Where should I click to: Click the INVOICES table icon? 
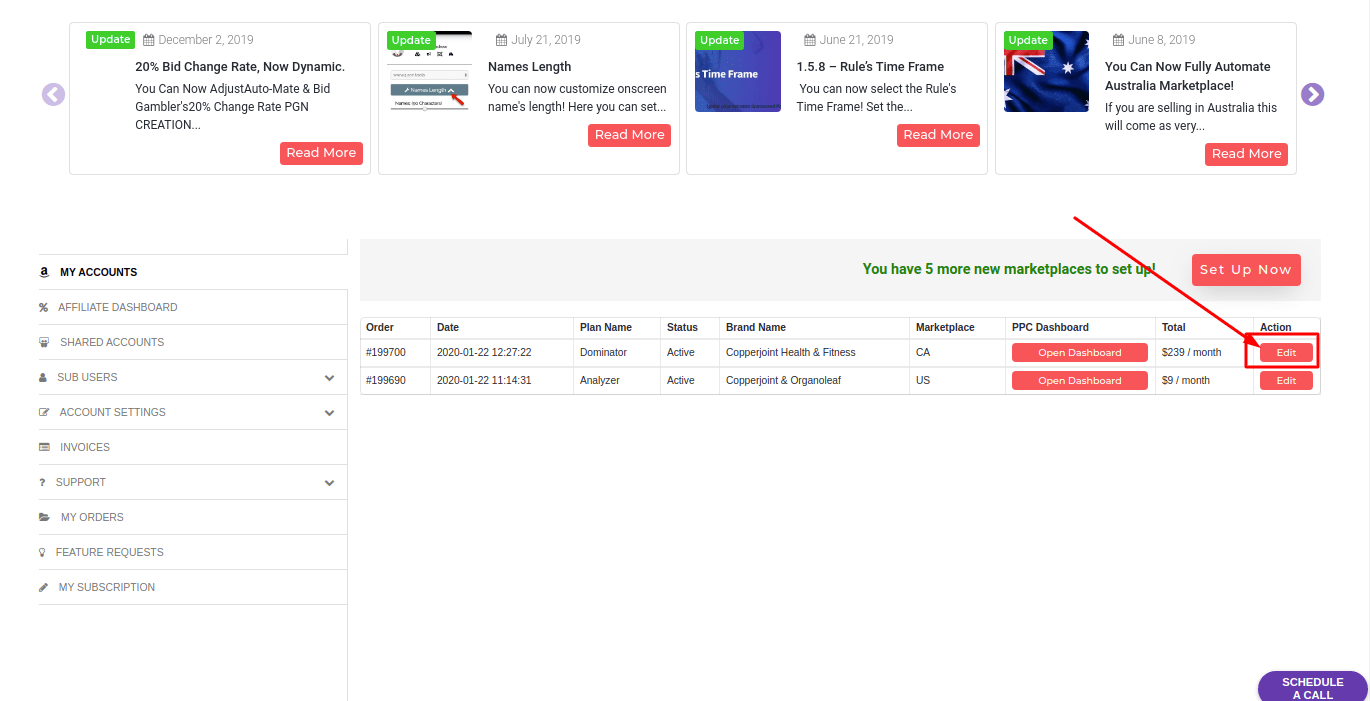point(44,446)
